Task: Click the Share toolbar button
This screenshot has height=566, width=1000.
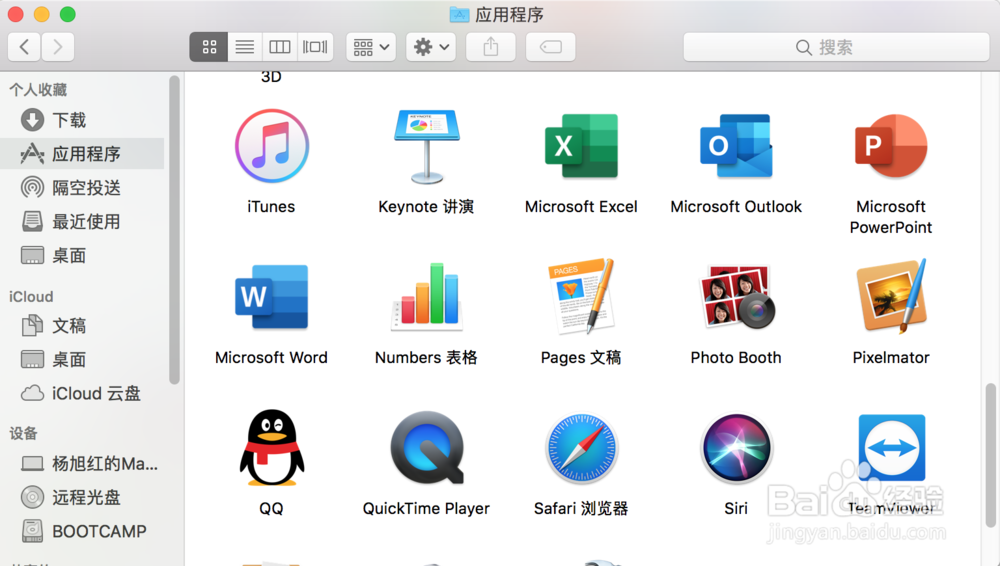Action: pos(490,47)
